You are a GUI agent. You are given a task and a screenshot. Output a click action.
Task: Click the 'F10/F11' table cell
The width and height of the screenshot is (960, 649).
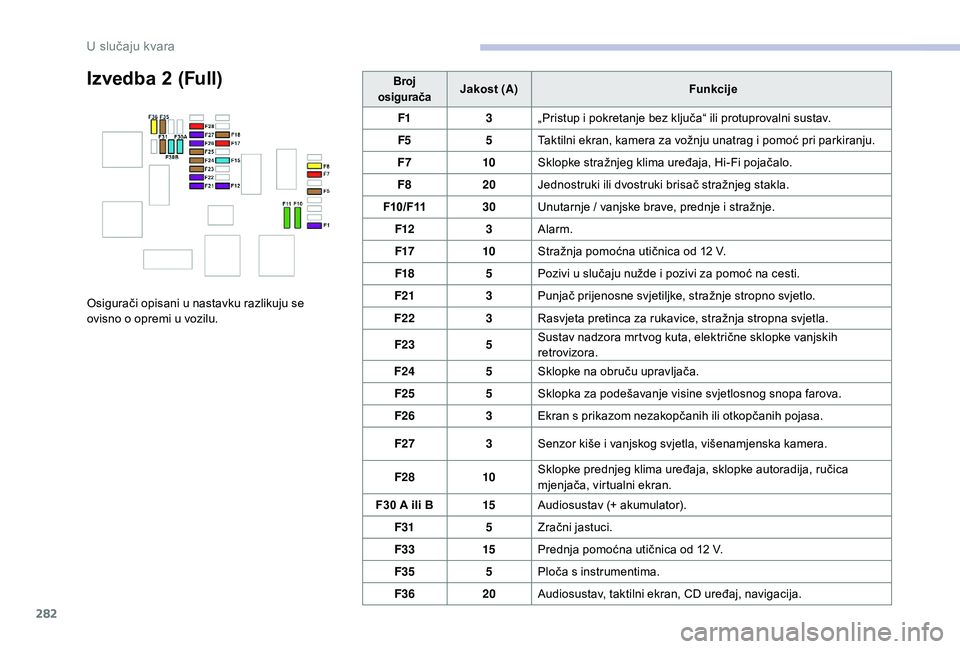(404, 207)
